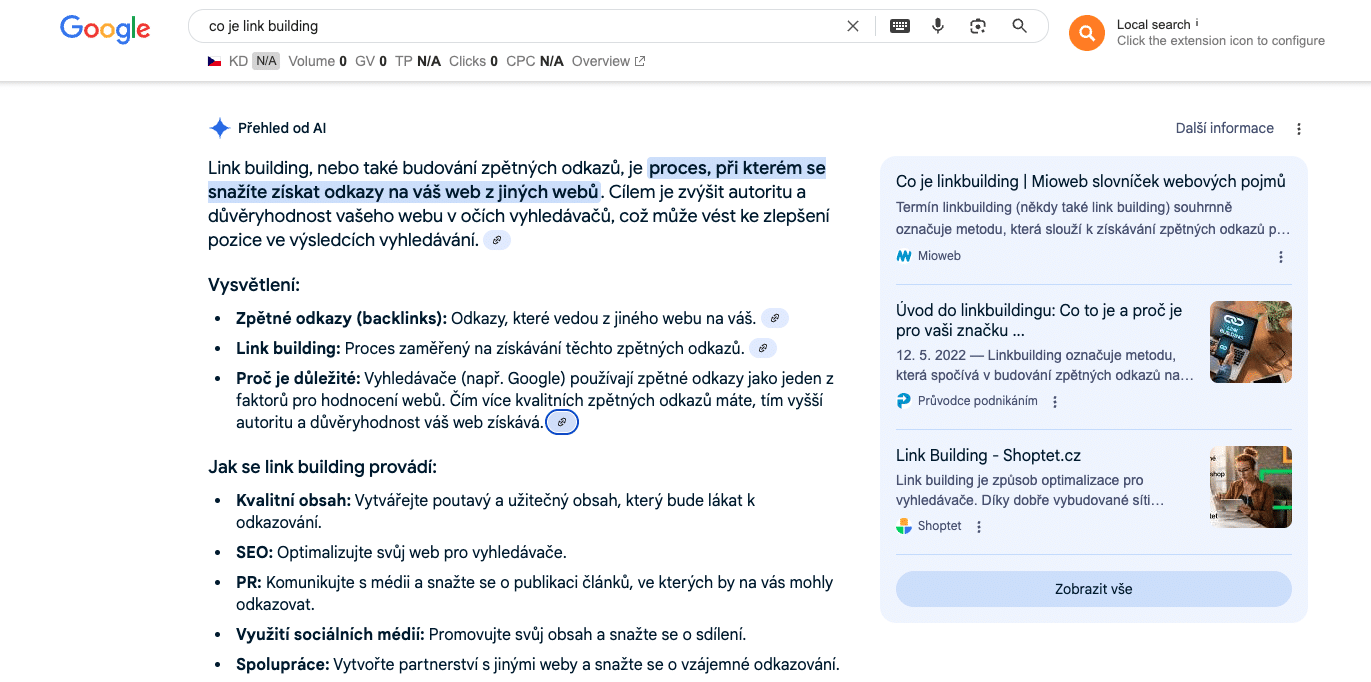Click the source link chip after the AI summary

pyautogui.click(x=497, y=240)
